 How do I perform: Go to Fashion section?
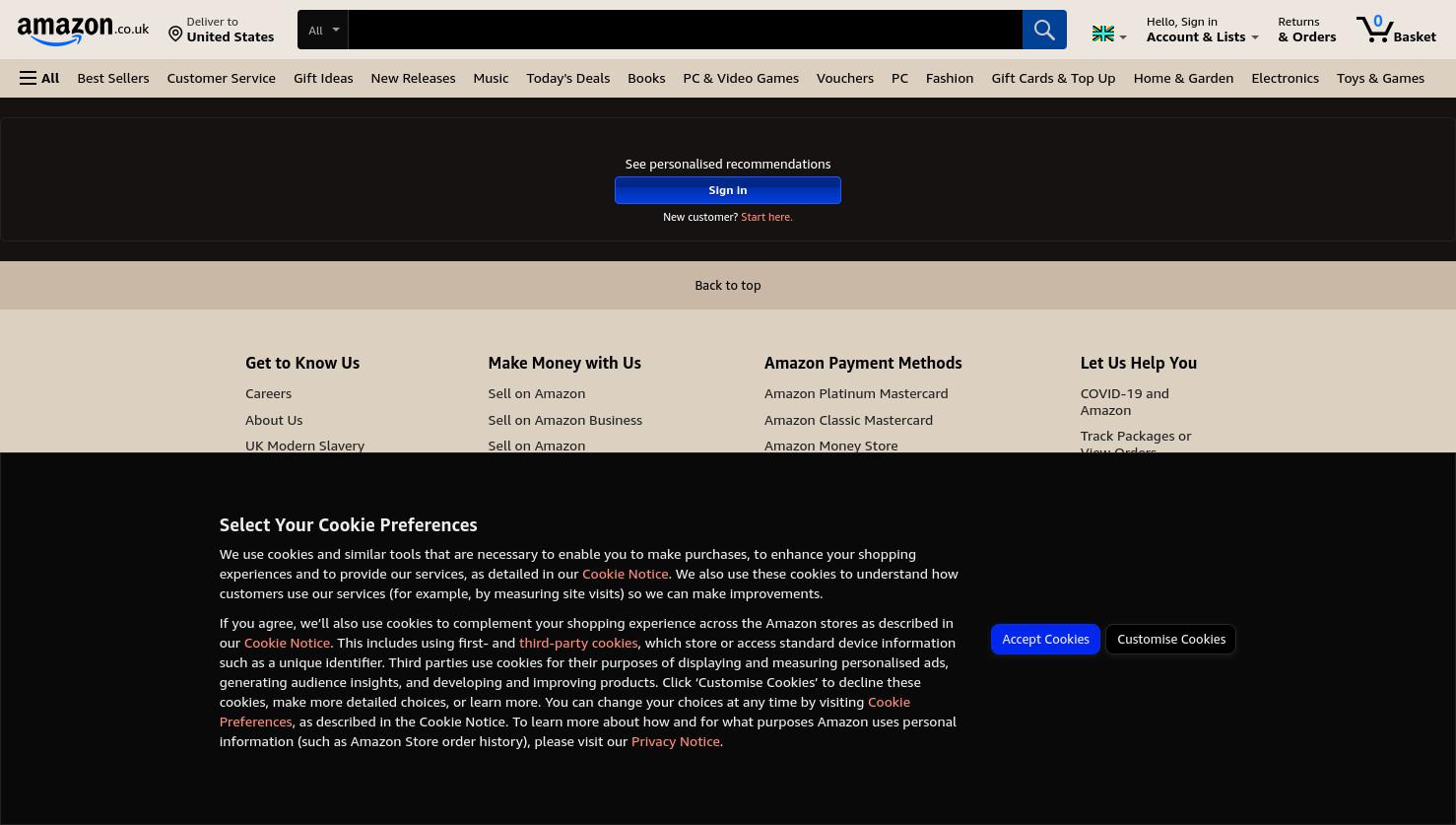point(950,78)
